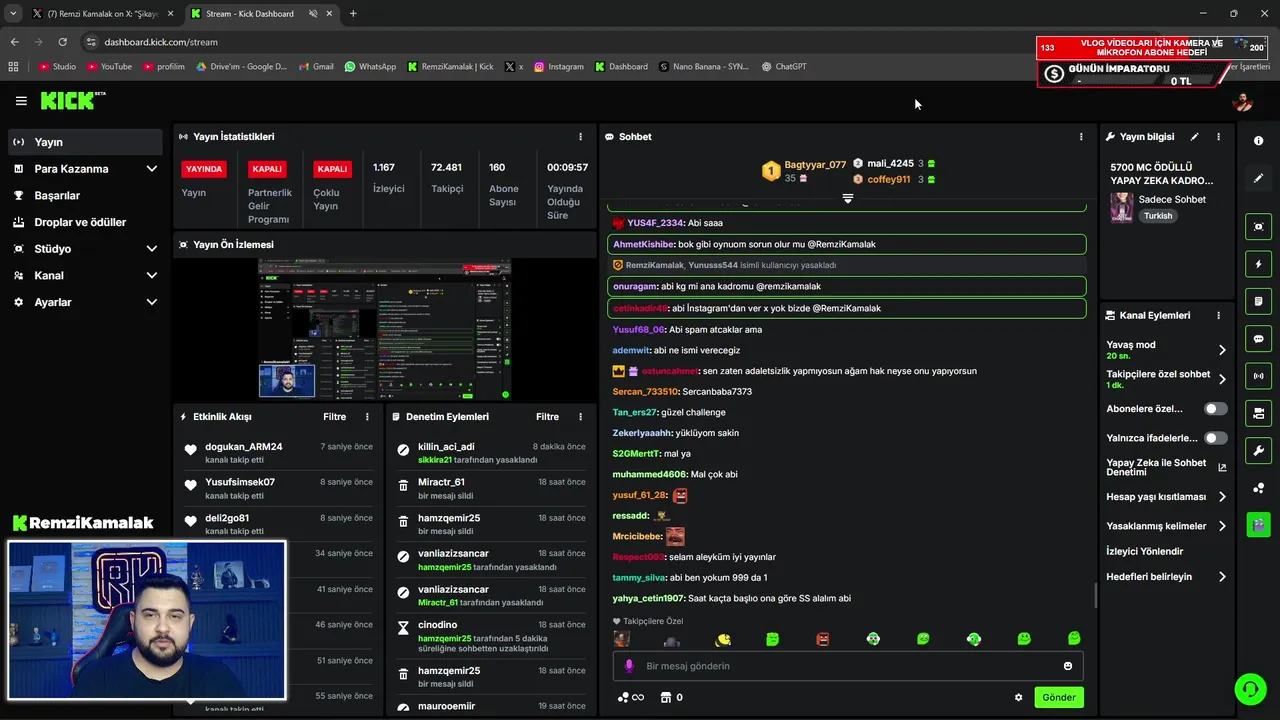Open a new browser tab
The image size is (1280, 720).
coord(353,14)
